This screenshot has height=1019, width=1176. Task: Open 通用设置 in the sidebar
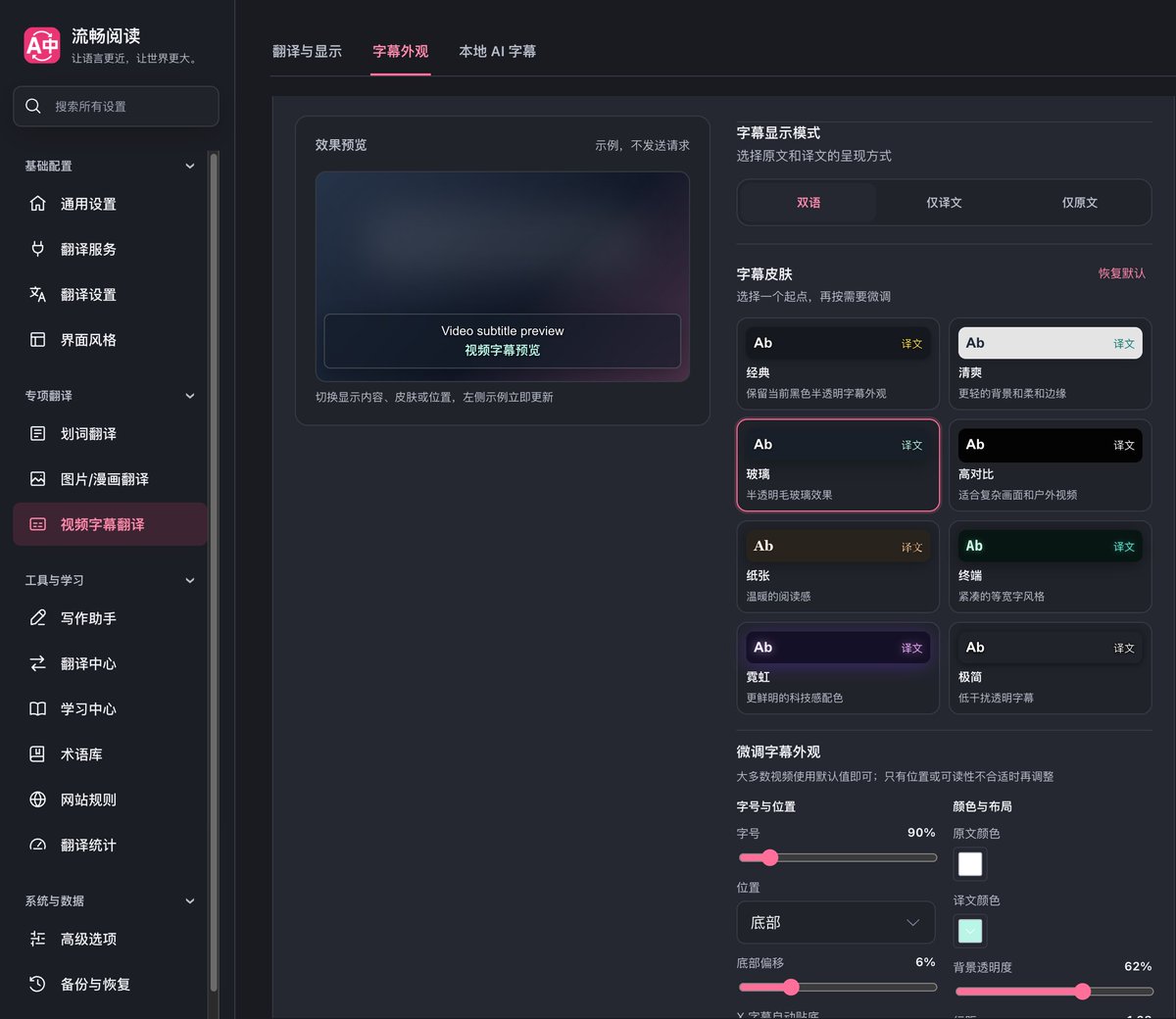(x=110, y=204)
